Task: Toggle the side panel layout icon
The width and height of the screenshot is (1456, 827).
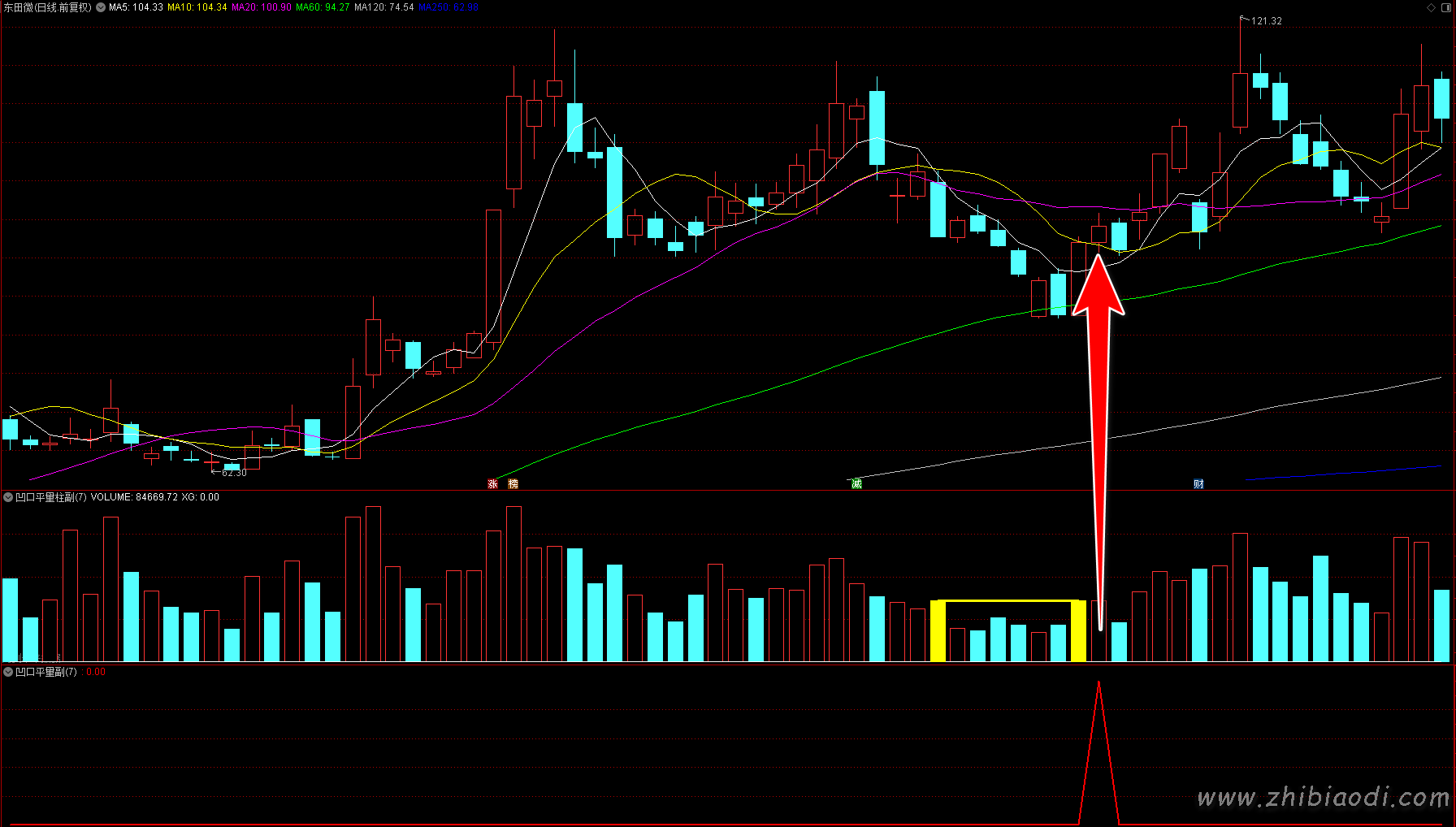Action: (1446, 7)
